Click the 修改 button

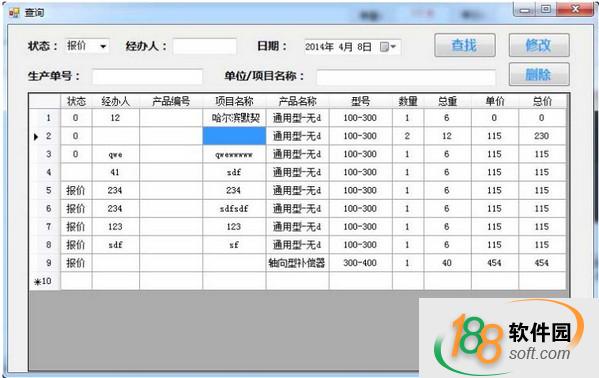(x=539, y=45)
